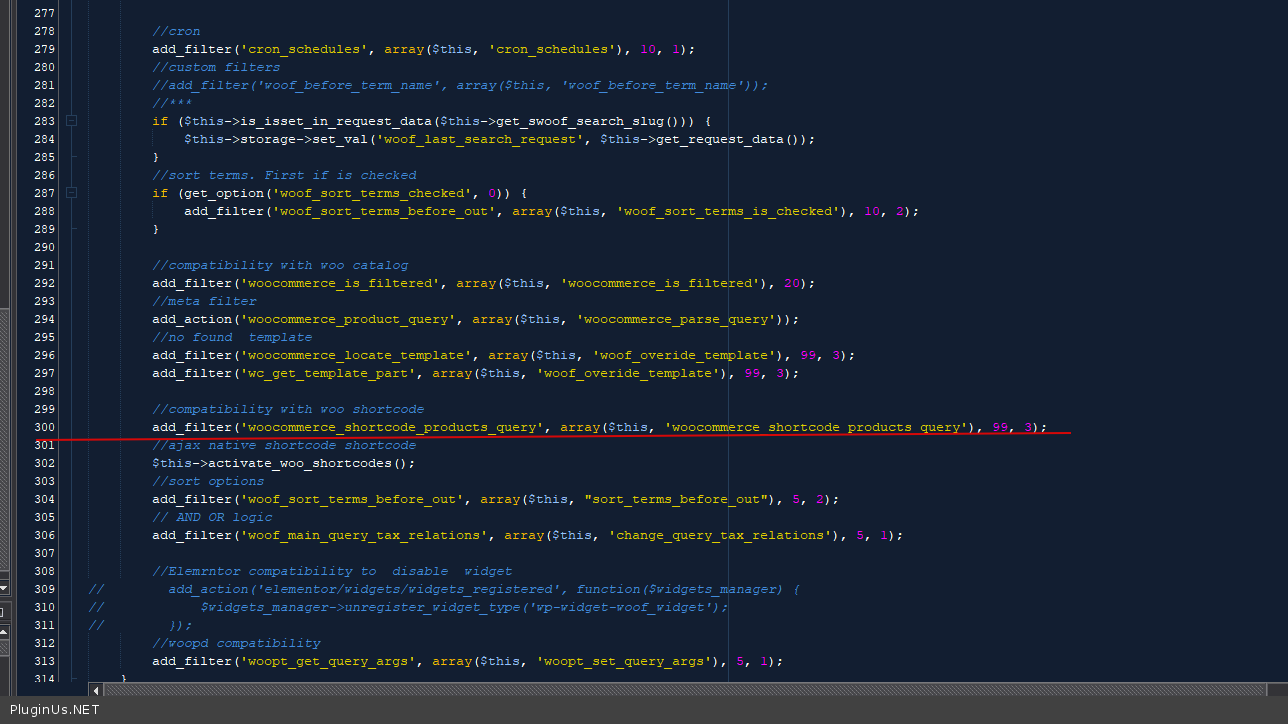Click the small square button at the left edge
Viewport: 1288px width, 724px height.
point(2,610)
